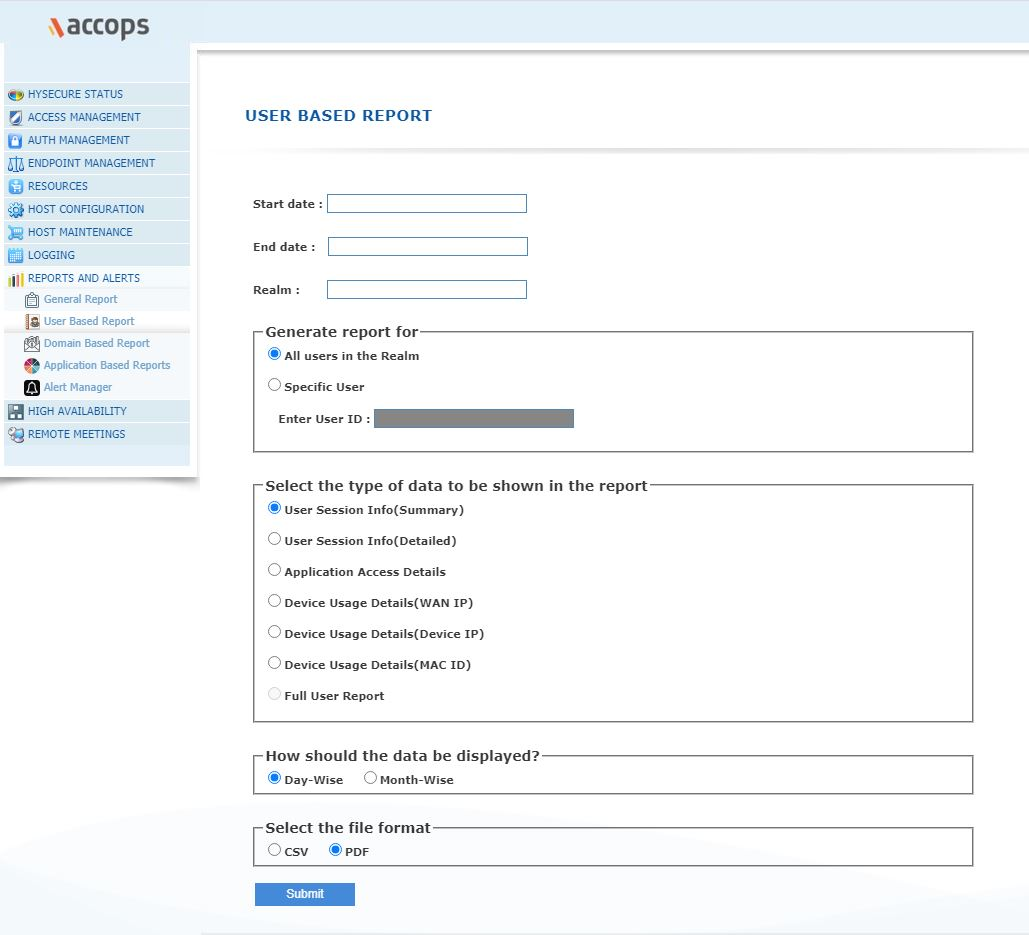The width and height of the screenshot is (1029, 935).
Task: Click the Reports and Alerts chart icon
Action: [x=16, y=280]
